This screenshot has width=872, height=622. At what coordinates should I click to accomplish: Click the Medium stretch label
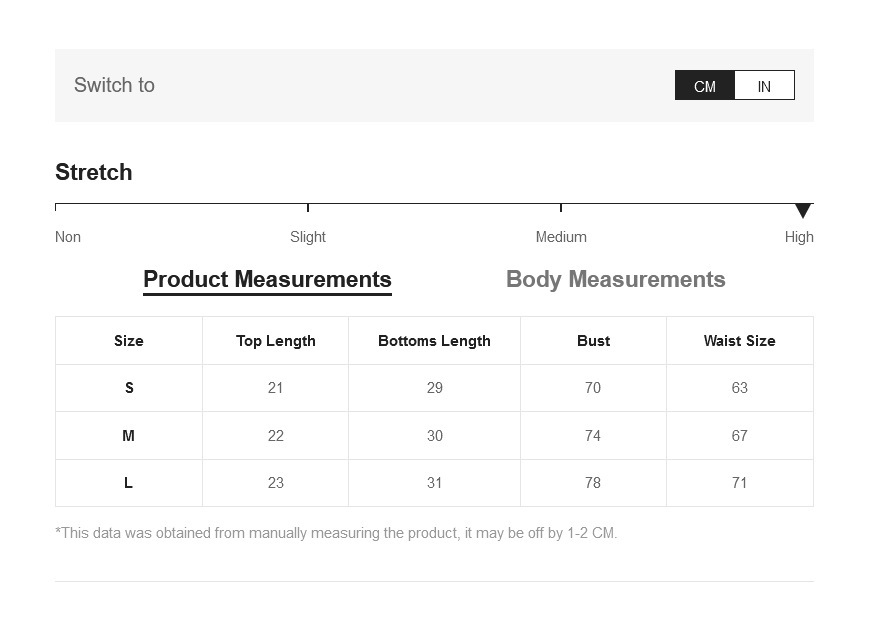[x=561, y=237]
